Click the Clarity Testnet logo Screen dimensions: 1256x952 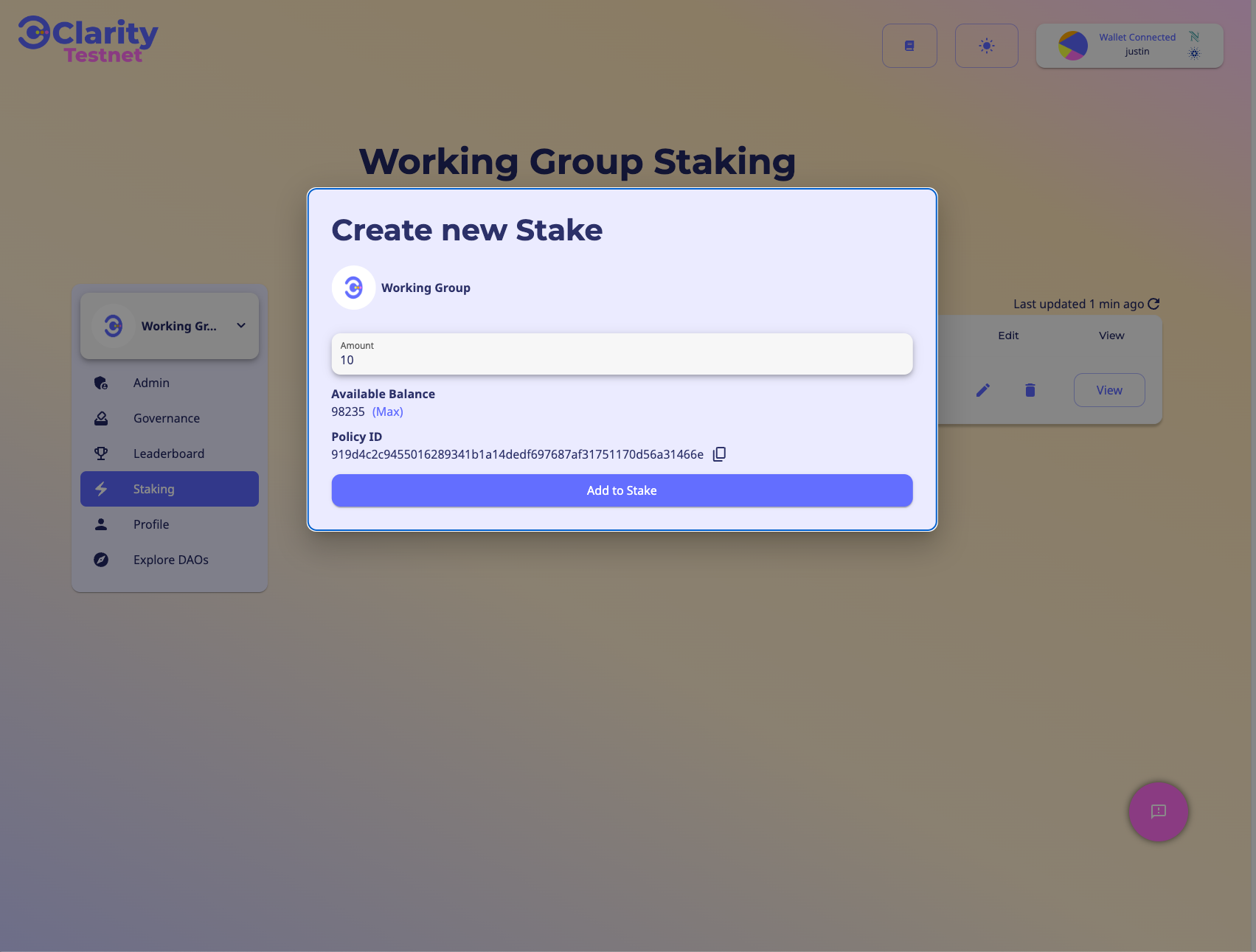pos(88,41)
